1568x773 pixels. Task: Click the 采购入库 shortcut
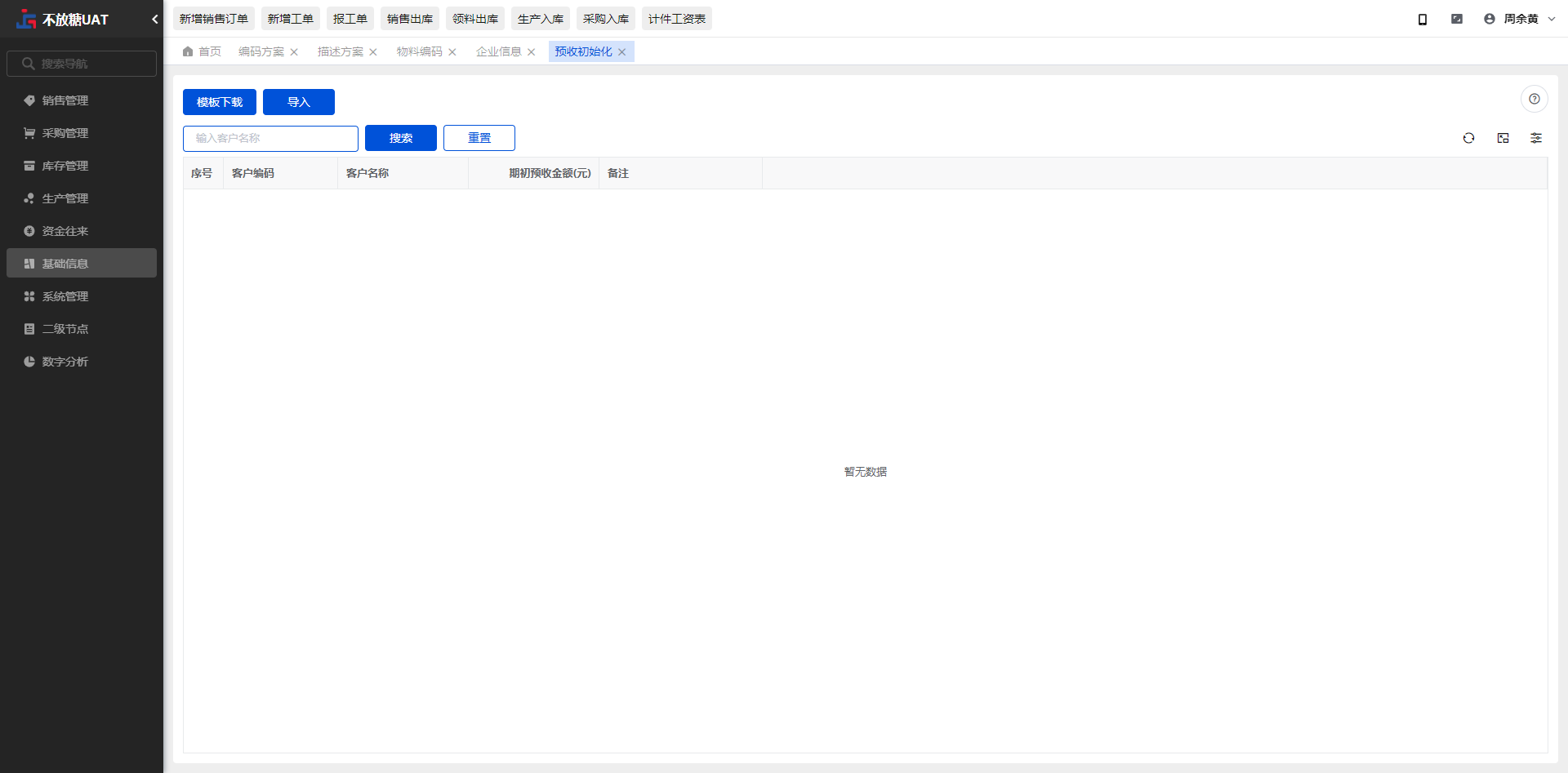tap(606, 19)
